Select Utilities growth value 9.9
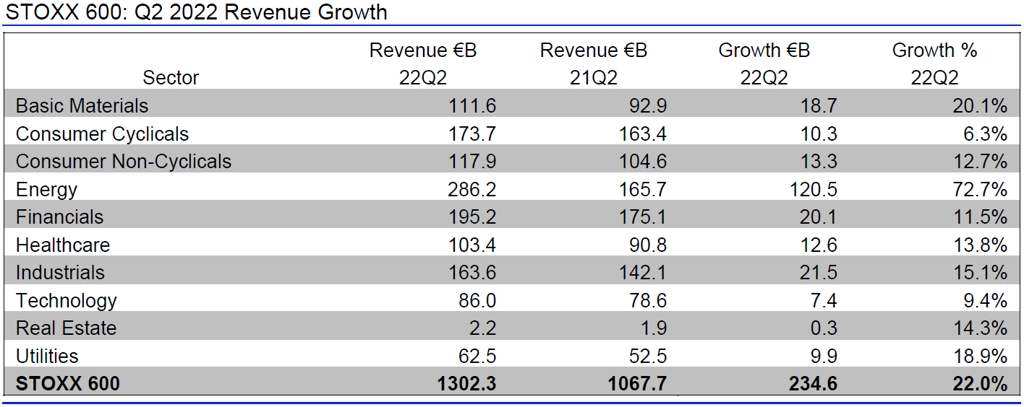The height and width of the screenshot is (407, 1024). pyautogui.click(x=824, y=356)
